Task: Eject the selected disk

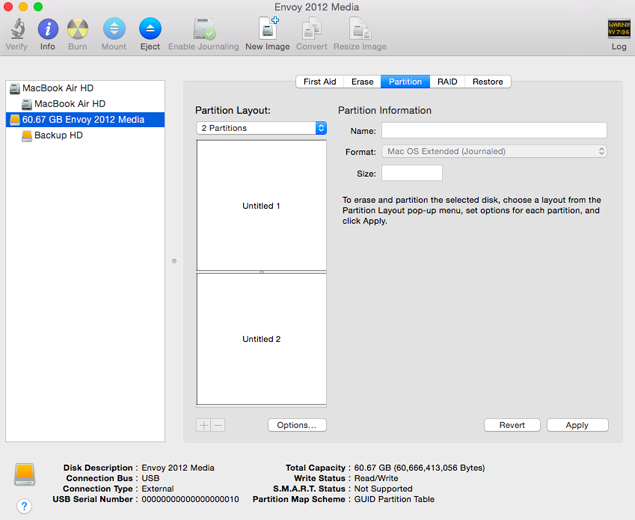Action: click(x=150, y=29)
